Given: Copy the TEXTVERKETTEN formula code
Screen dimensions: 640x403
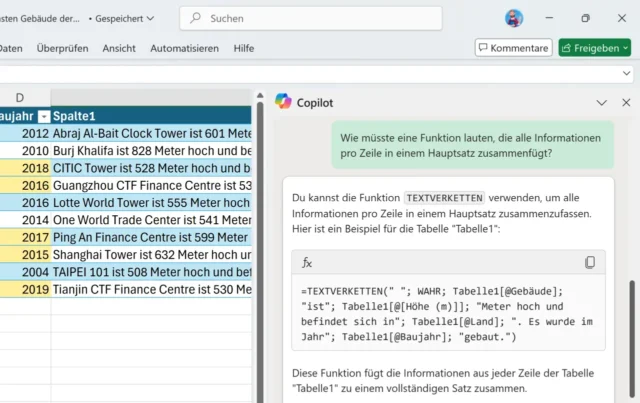Looking at the screenshot, I should [590, 263].
